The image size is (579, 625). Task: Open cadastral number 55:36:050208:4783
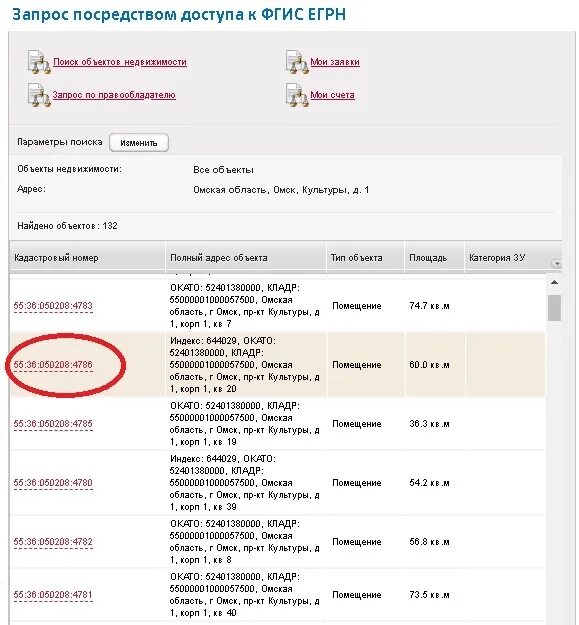pos(53,306)
